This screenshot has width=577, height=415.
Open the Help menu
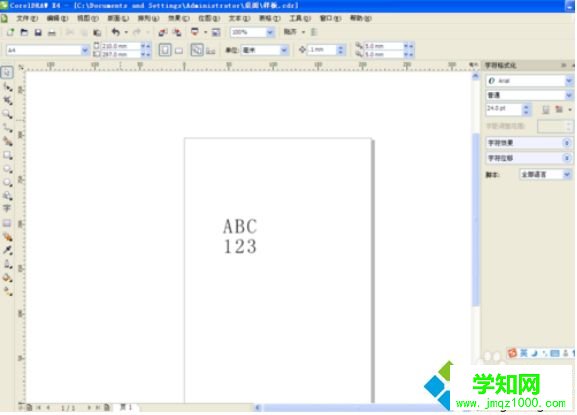[360, 18]
